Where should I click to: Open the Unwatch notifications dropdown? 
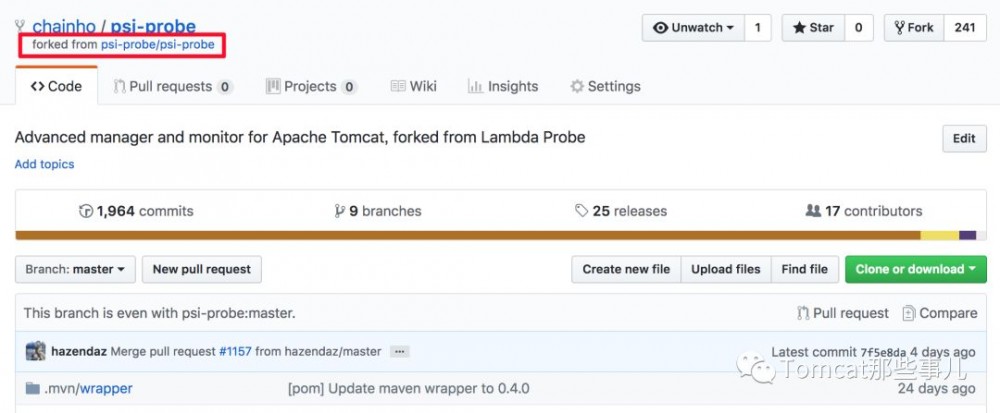pos(692,28)
